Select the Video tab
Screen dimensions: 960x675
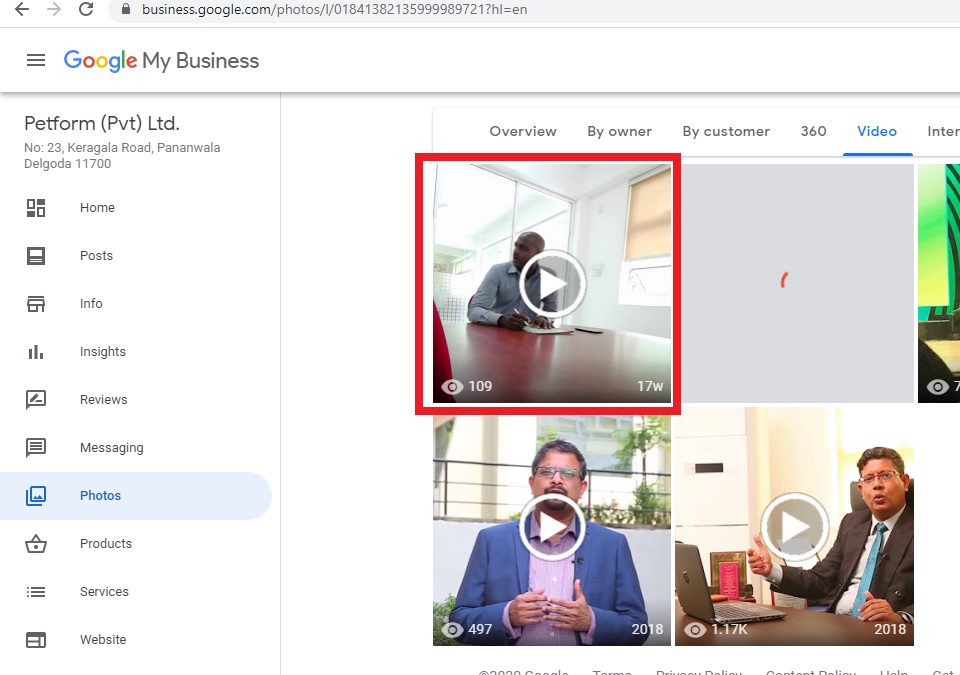pyautogui.click(x=877, y=131)
